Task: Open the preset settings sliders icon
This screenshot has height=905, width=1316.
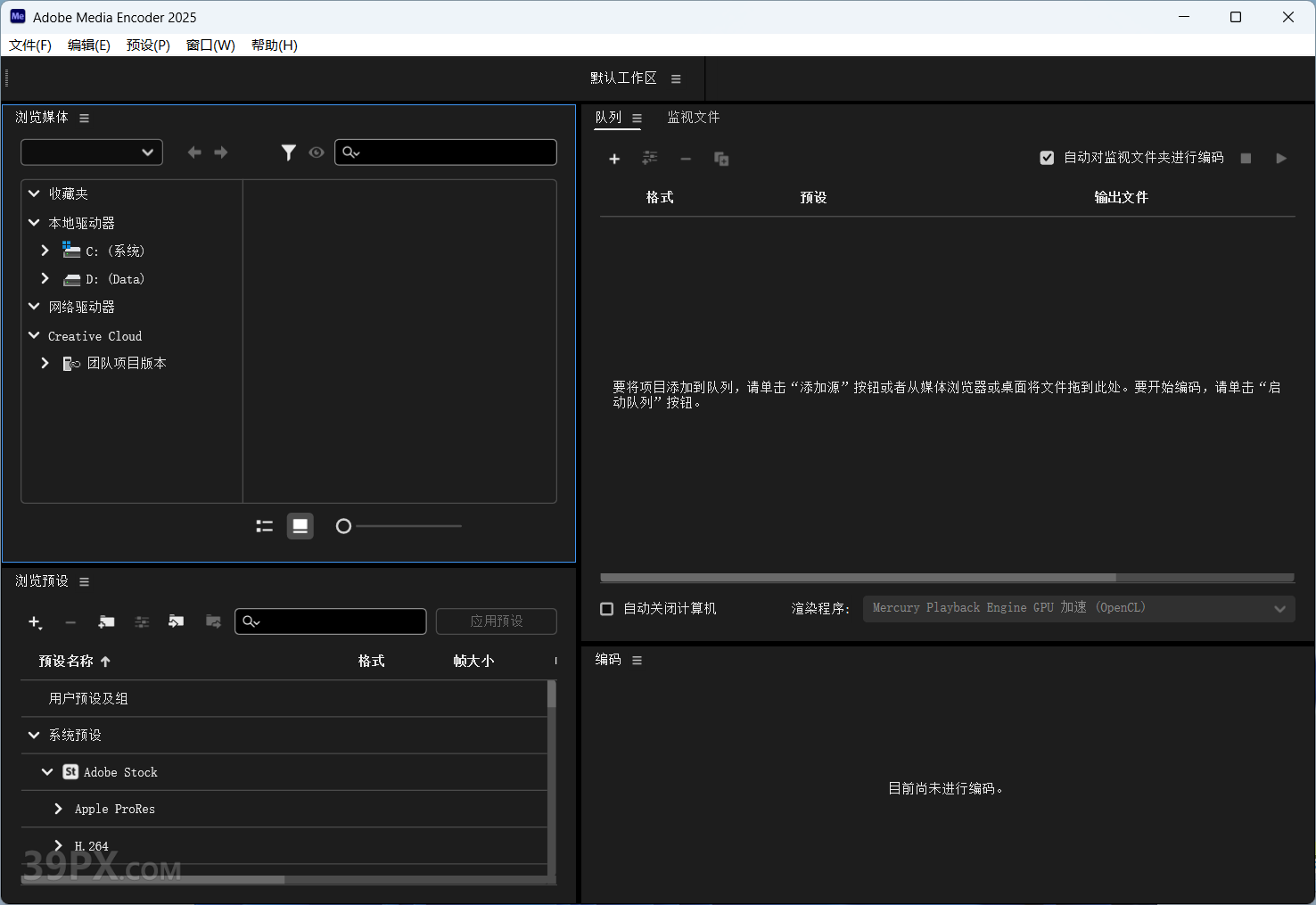Action: pos(142,622)
